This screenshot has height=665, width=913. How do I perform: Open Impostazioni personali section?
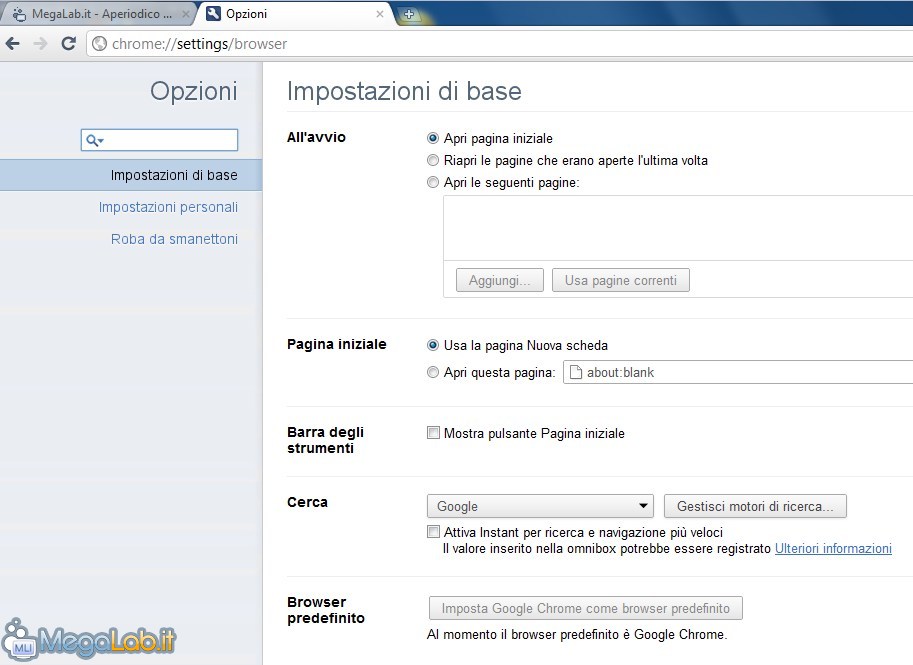click(168, 207)
